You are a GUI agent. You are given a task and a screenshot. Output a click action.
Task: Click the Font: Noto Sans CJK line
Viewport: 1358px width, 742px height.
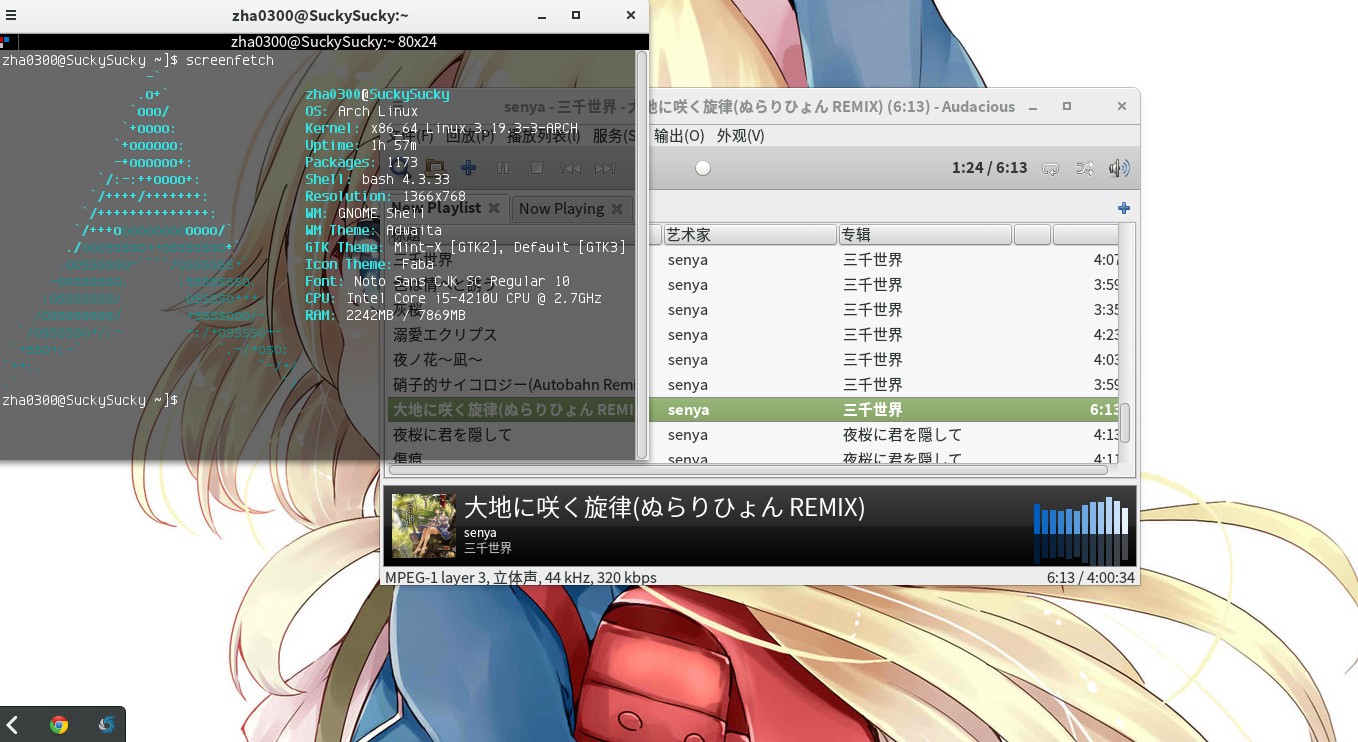pos(438,281)
